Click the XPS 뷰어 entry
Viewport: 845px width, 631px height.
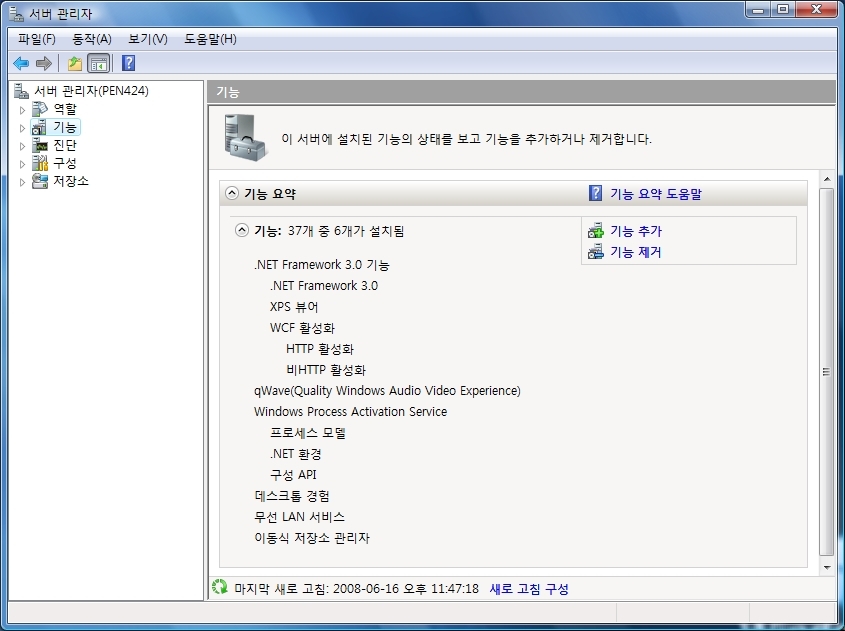pos(294,307)
